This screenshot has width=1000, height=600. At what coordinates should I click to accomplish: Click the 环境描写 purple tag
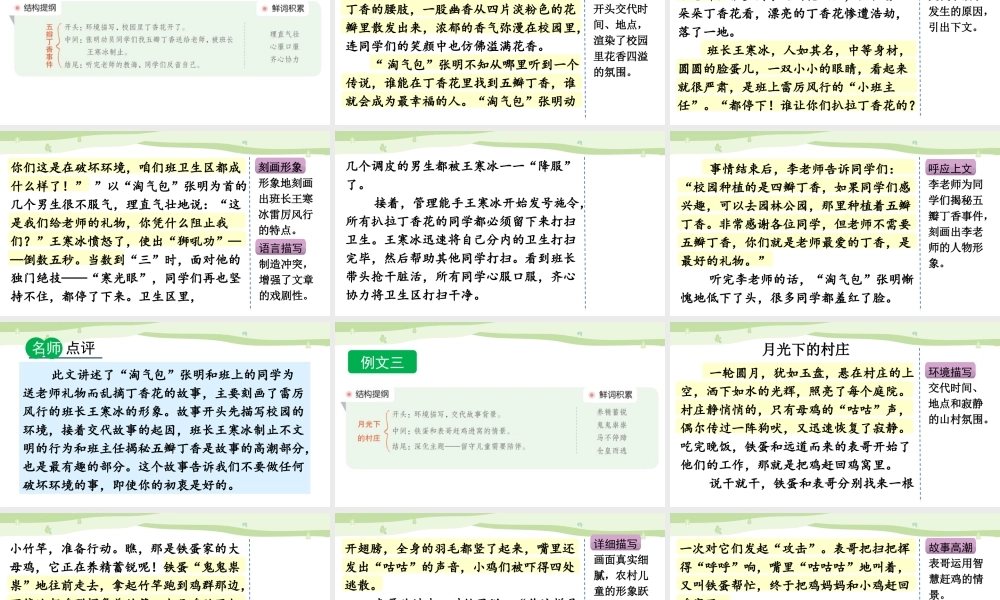[x=950, y=372]
